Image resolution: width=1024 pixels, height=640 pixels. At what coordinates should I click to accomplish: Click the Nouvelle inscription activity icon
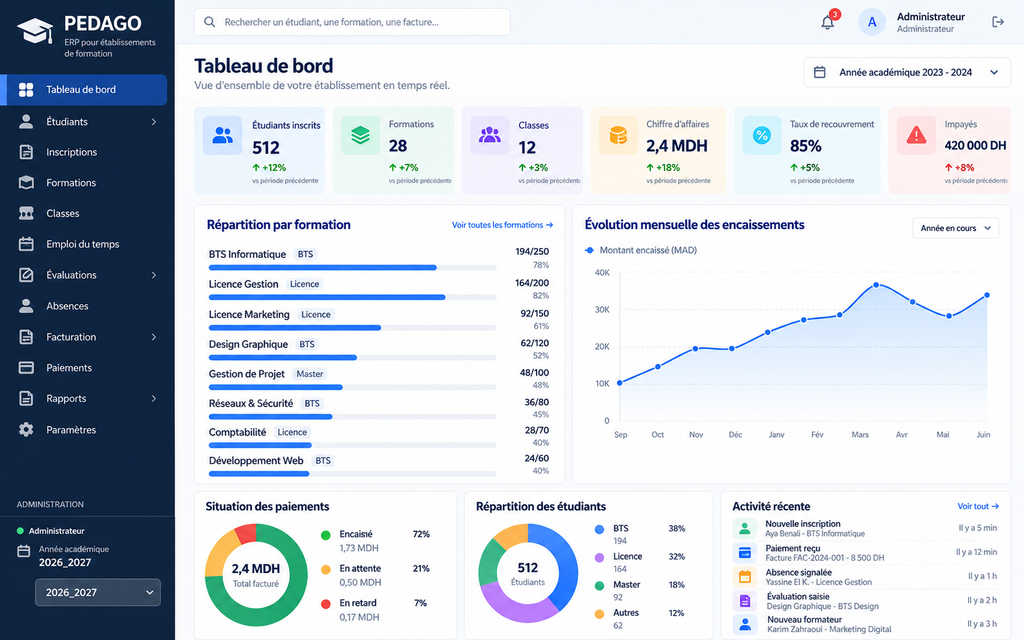(x=744, y=528)
